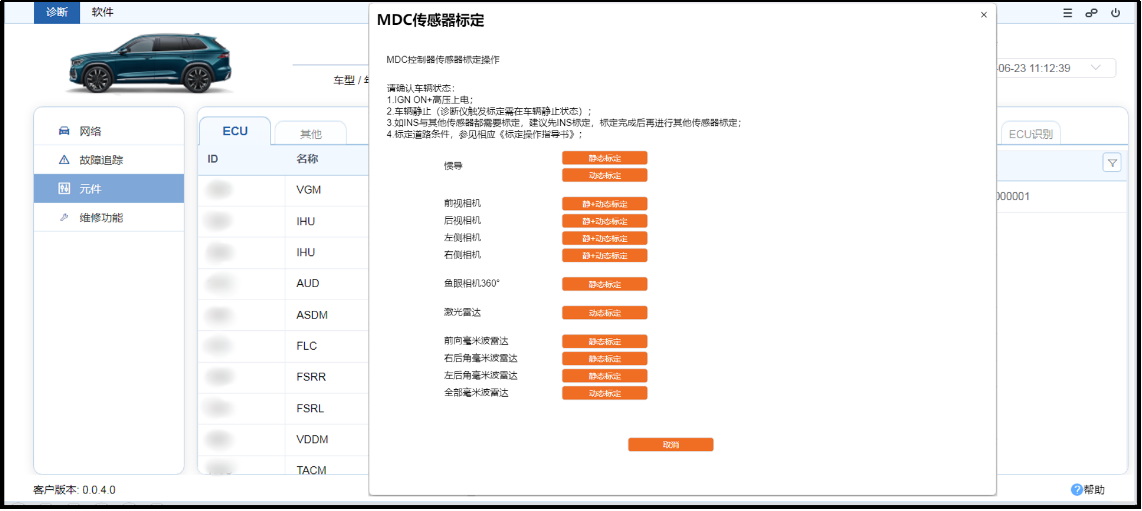Click the car icon beside 网络
The image size is (1142, 511).
[x=63, y=131]
